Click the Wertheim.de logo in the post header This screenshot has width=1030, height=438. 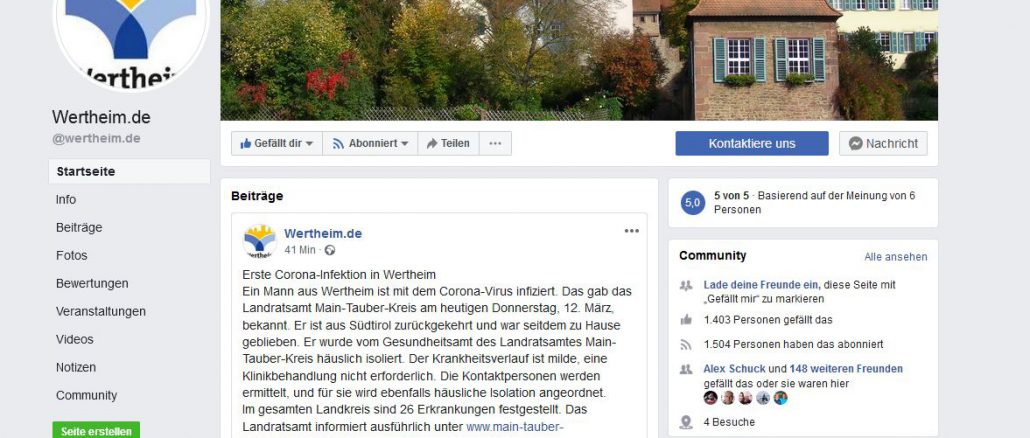[259, 241]
